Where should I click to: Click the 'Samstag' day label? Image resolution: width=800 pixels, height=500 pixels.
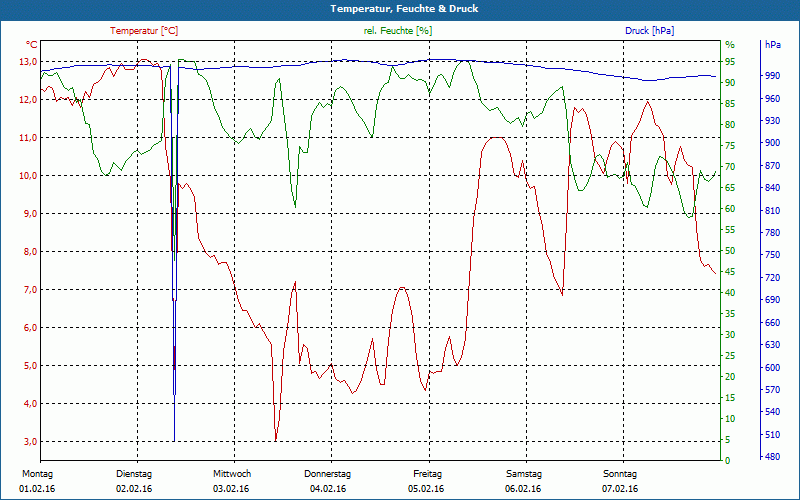[523, 474]
